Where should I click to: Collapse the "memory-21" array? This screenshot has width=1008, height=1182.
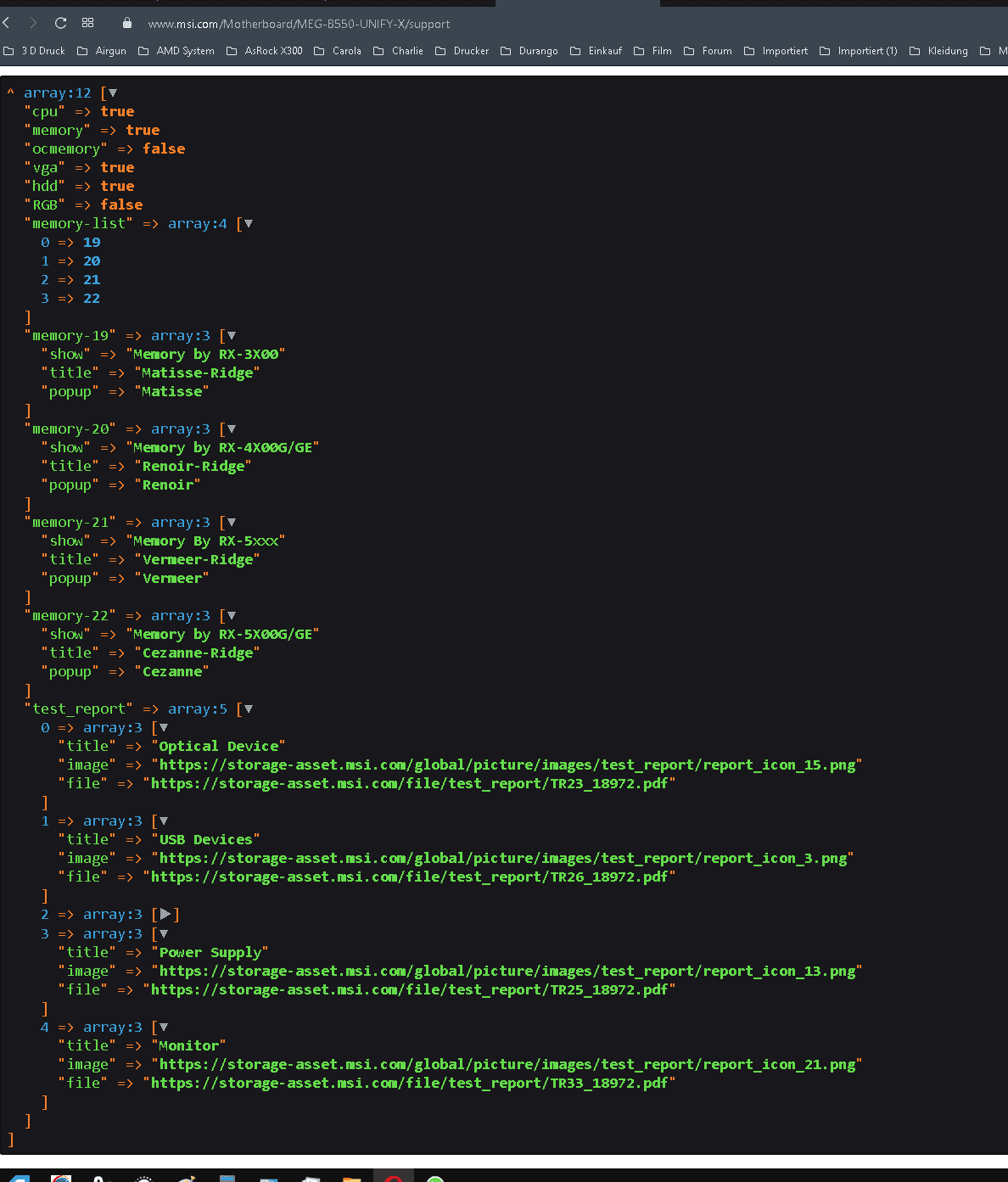coord(232,522)
